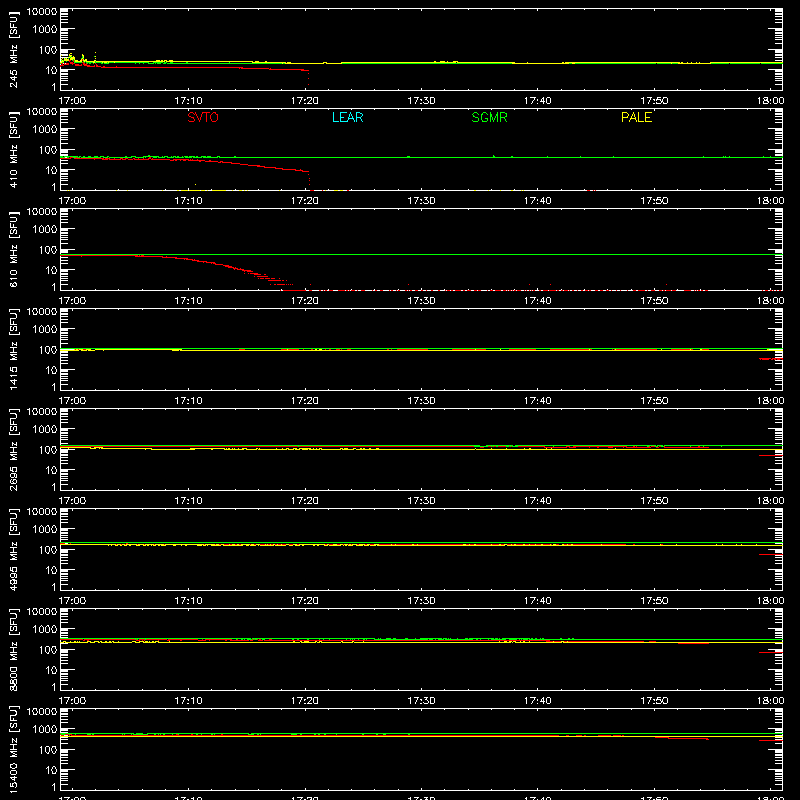Click 17:50 time label under 610 MHz plot
The height and width of the screenshot is (800, 800).
654,301
